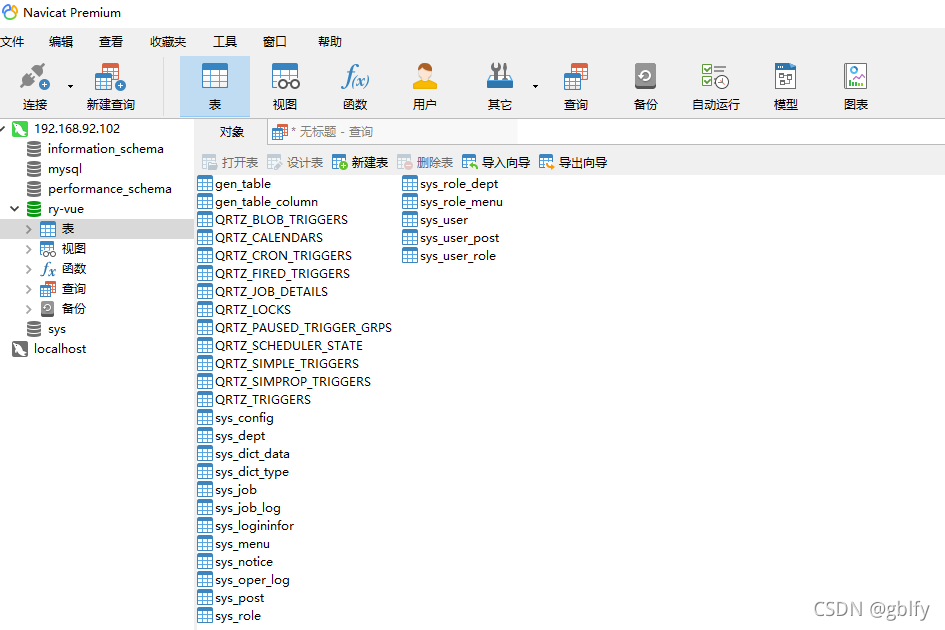Image resolution: width=945 pixels, height=630 pixels.
Task: Collapse the 192.168.92.102 connection node
Action: pos(2,128)
